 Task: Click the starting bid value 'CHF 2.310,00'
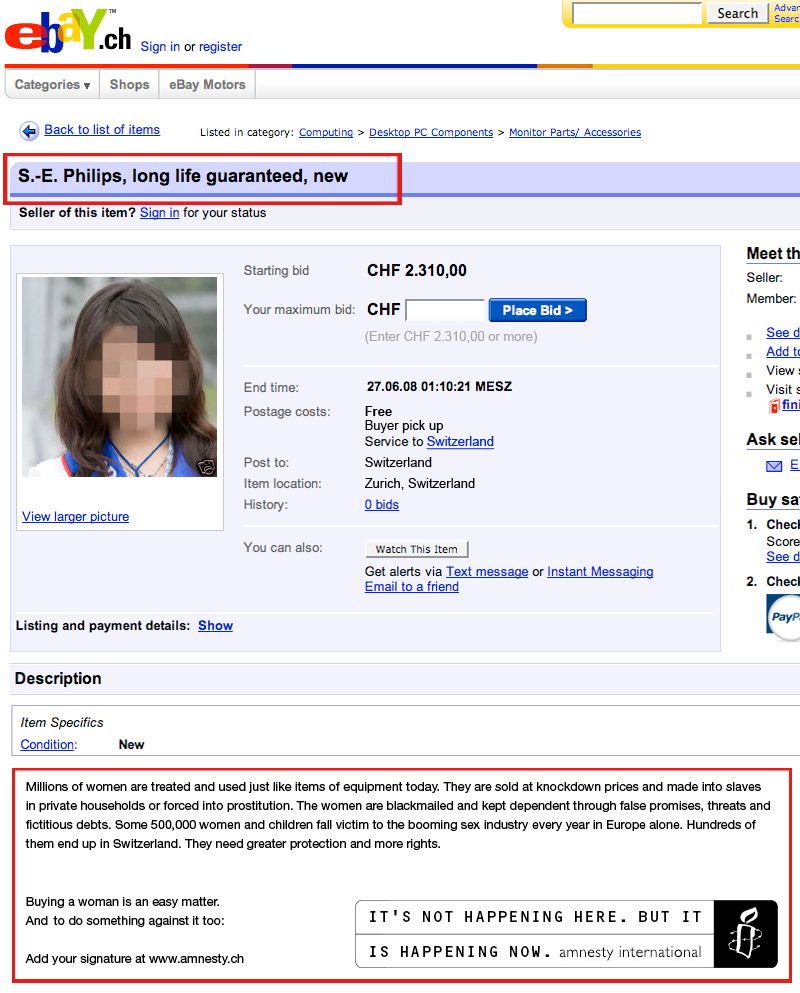(417, 271)
